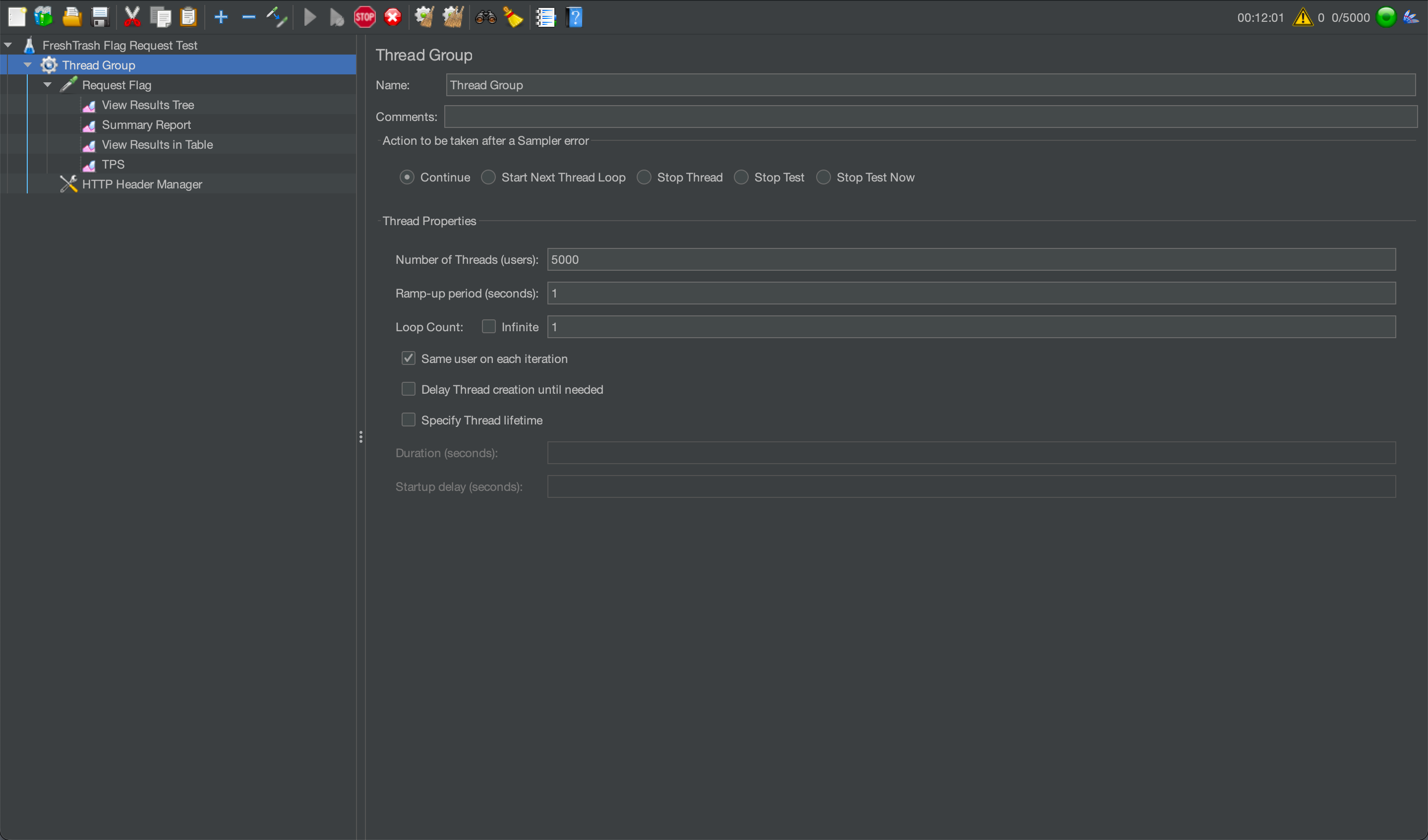
Task: Toggle enable/disable element icon
Action: tap(277, 17)
